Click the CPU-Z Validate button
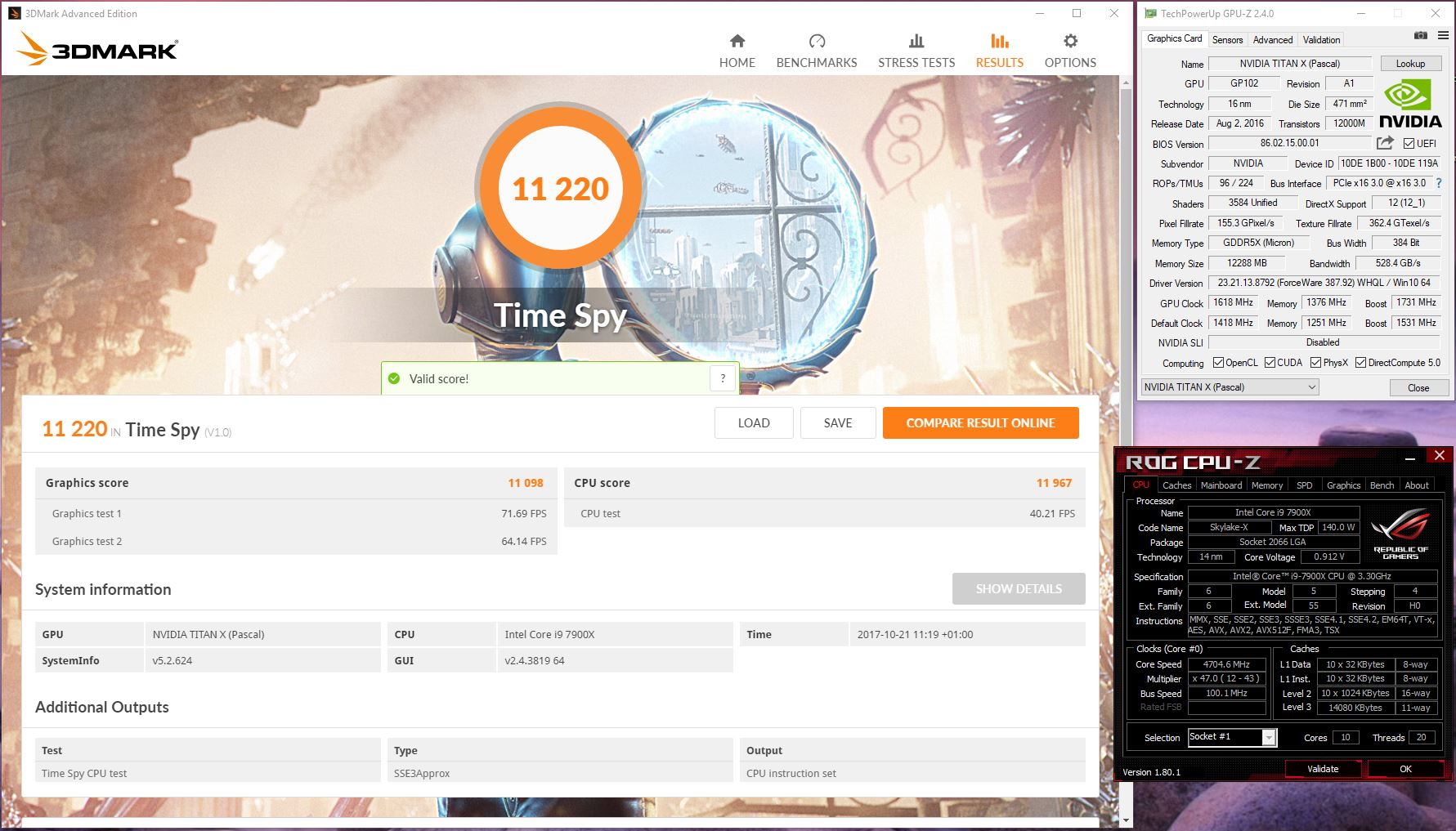1456x831 pixels. click(x=1323, y=769)
